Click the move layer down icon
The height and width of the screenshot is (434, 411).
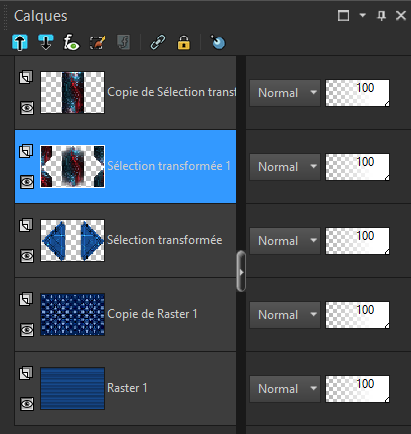pos(46,43)
